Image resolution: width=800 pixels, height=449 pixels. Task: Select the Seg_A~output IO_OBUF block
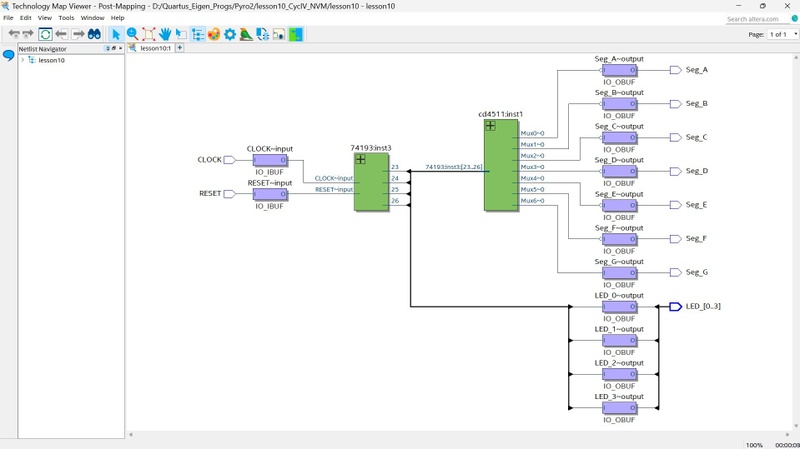[619, 70]
